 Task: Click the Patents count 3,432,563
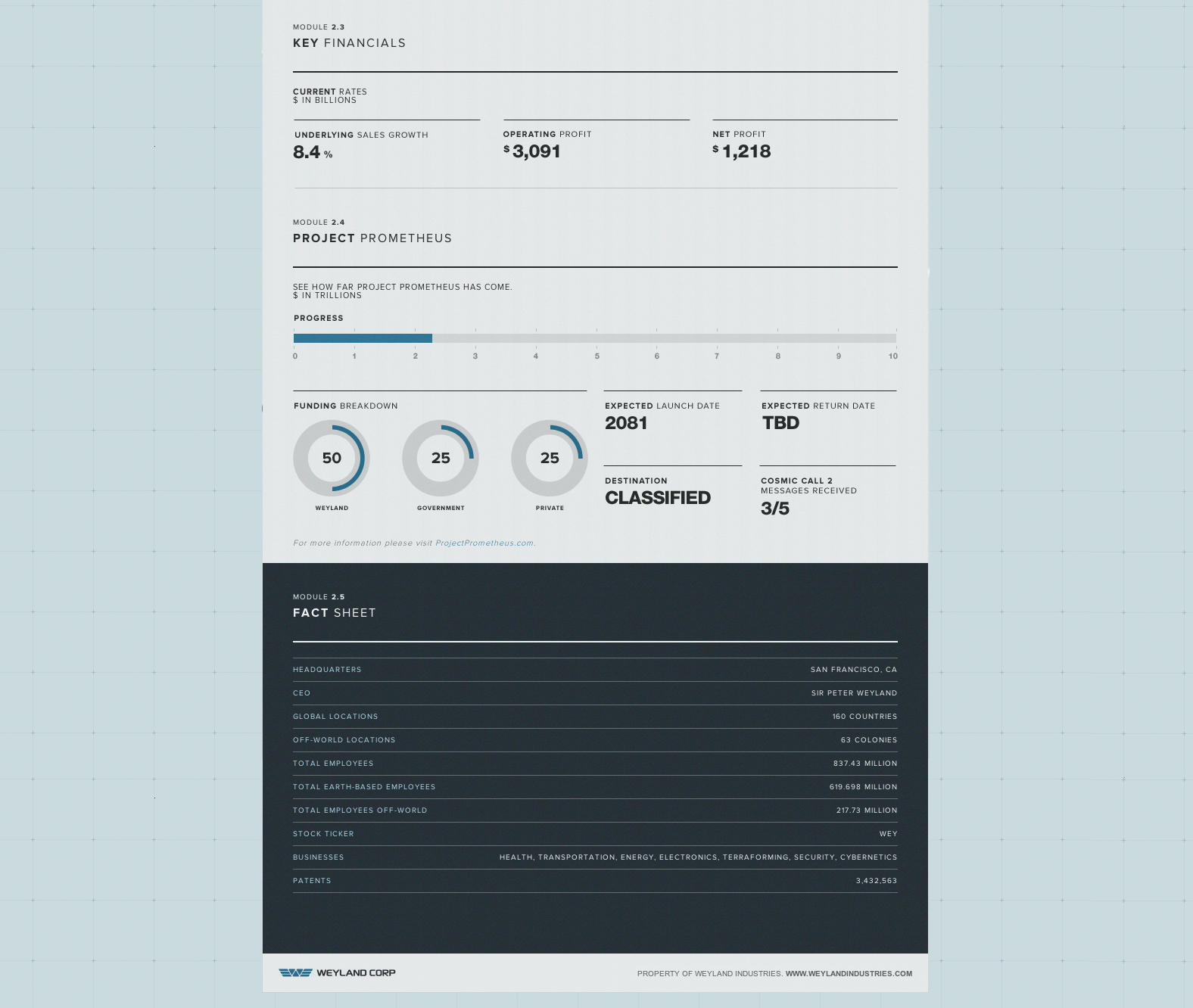click(x=876, y=881)
